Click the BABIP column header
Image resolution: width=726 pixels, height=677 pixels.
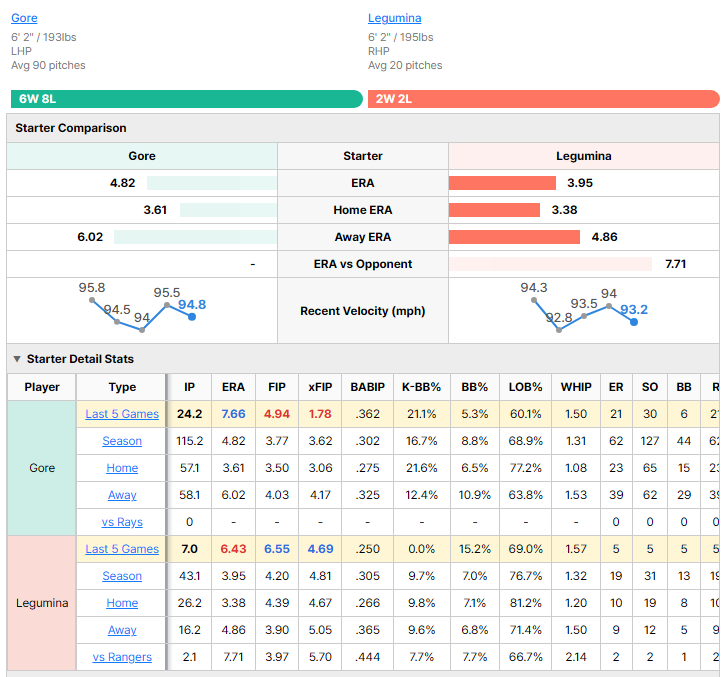click(x=368, y=387)
